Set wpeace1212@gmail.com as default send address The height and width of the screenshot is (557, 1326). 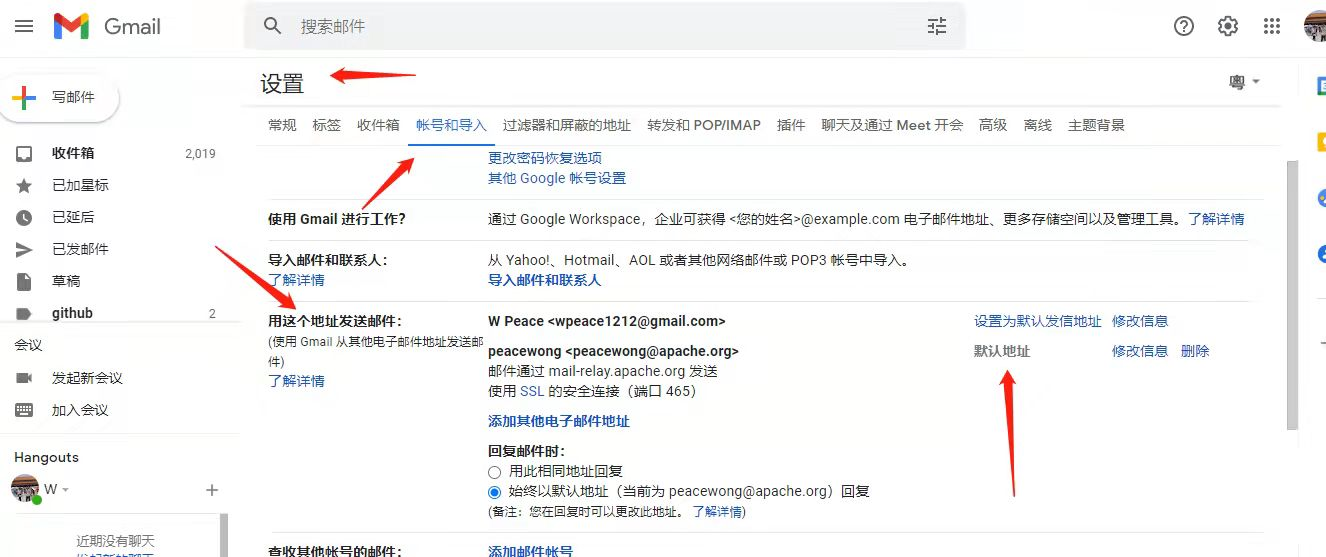(x=1037, y=321)
